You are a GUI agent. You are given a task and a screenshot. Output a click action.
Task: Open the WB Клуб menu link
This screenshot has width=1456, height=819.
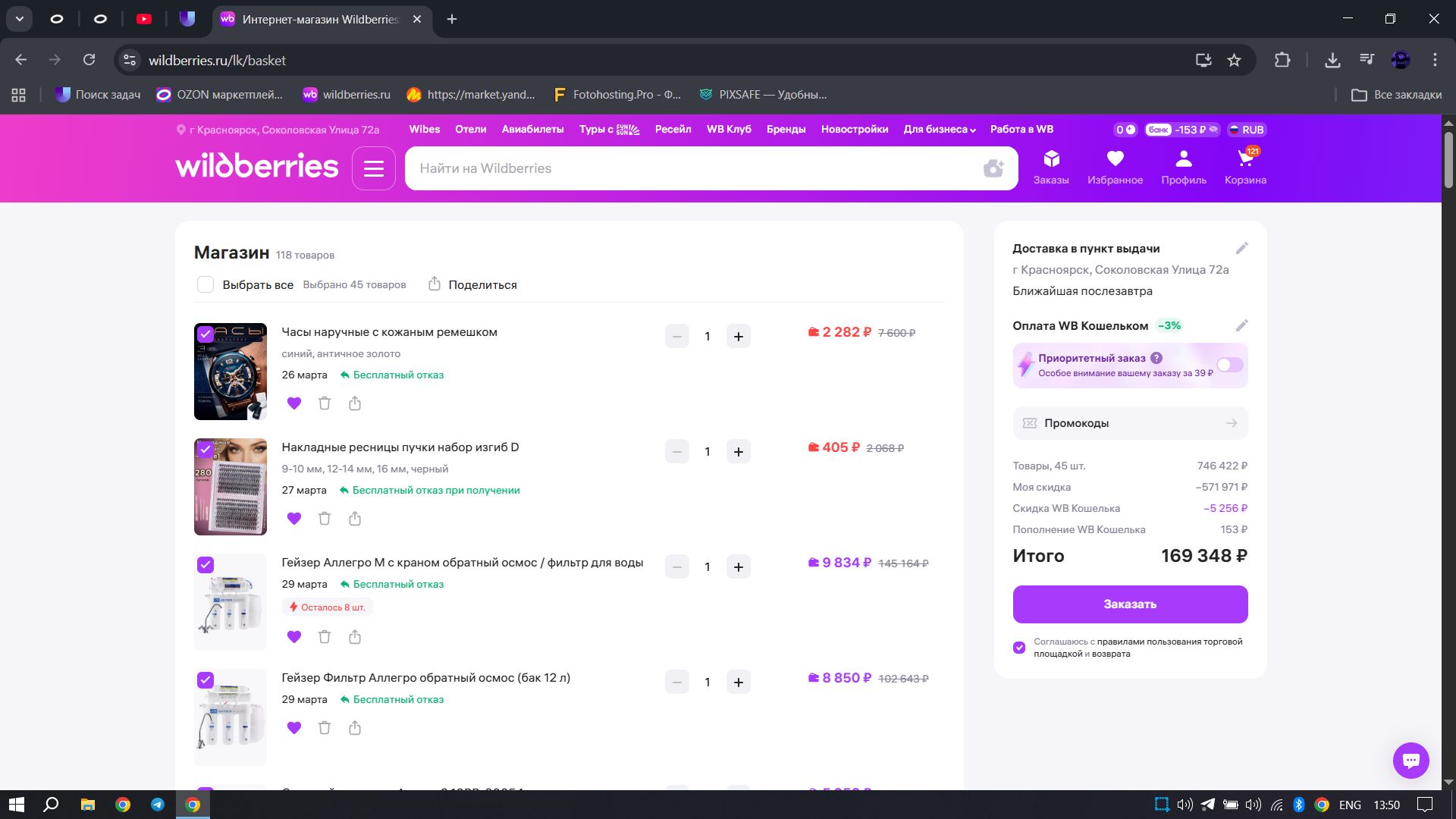pos(728,130)
